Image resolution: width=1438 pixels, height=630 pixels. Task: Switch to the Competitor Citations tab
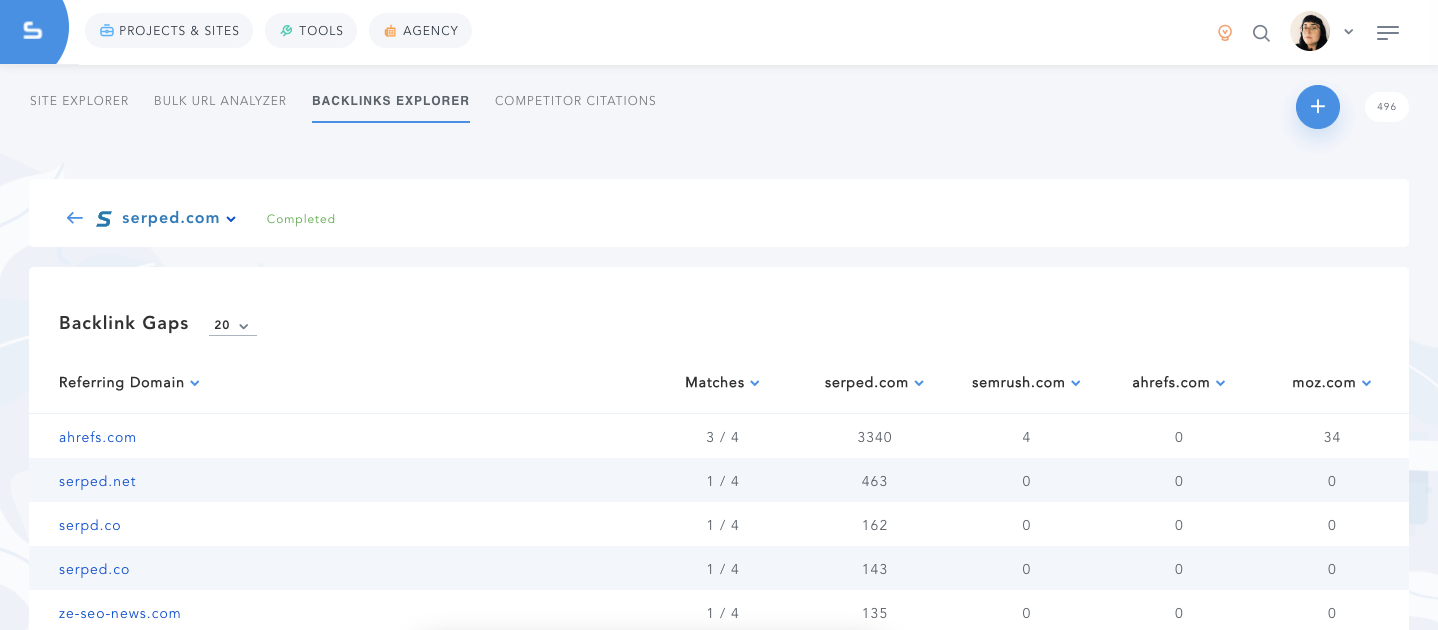pos(575,101)
